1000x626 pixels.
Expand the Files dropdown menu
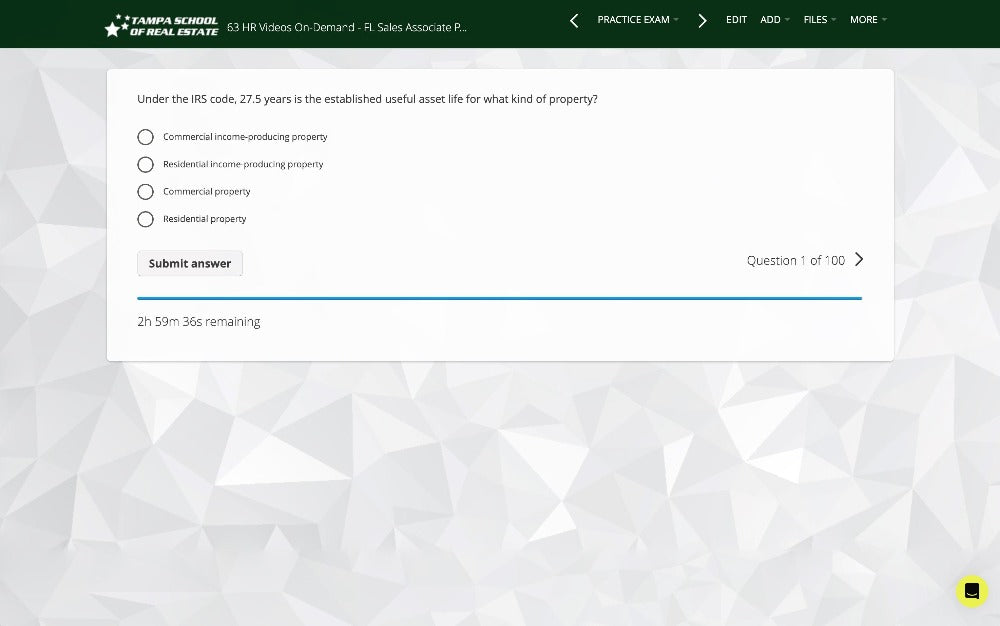click(819, 20)
